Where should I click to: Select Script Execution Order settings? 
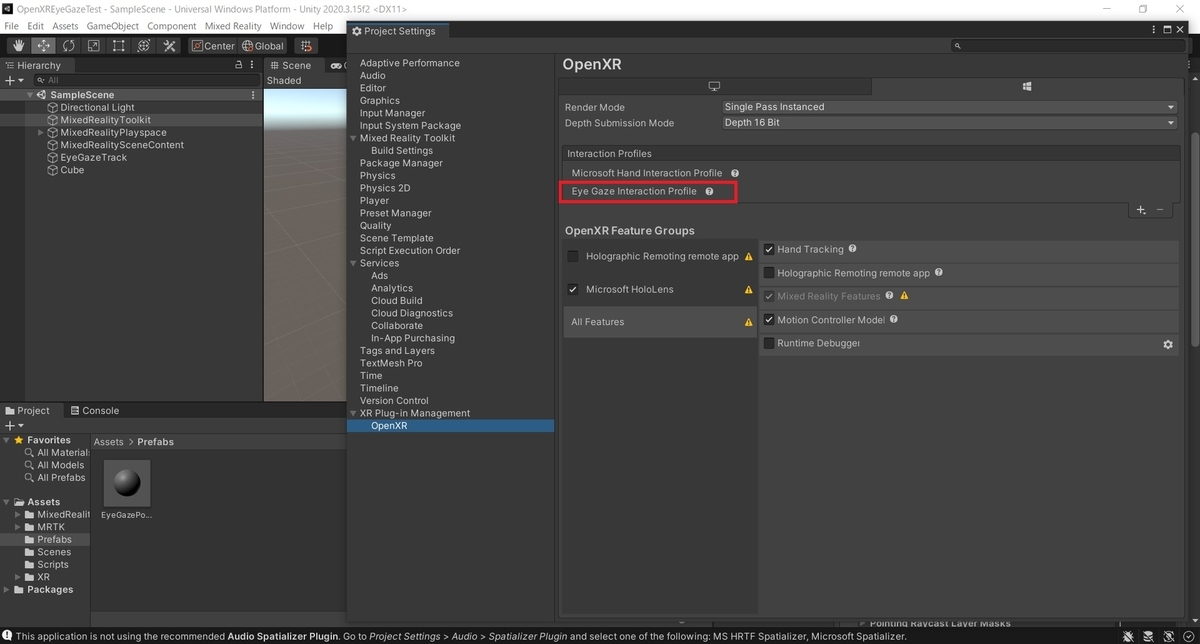410,251
